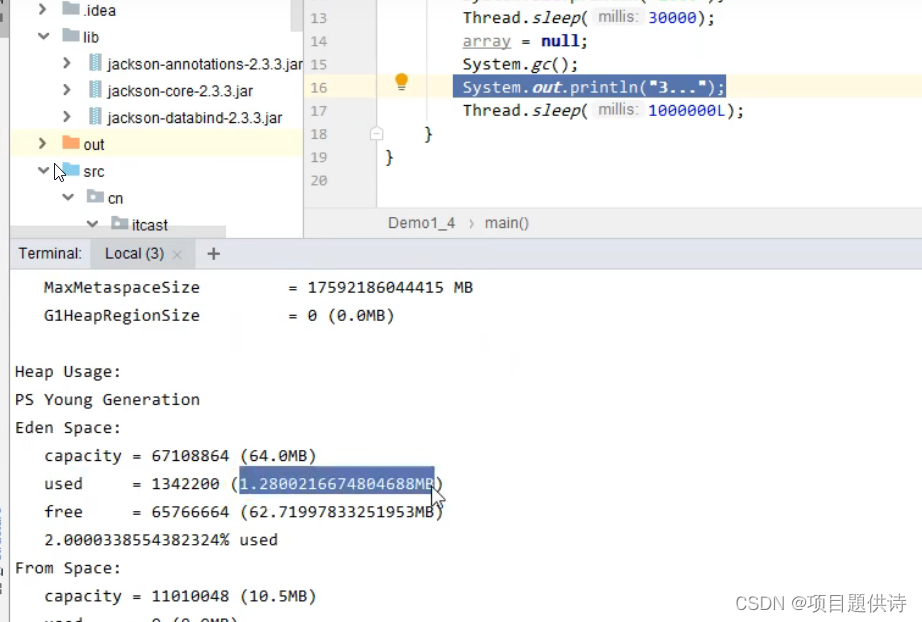The width and height of the screenshot is (922, 622).
Task: Click the 'From Space:' terminal line
Action: 68,568
